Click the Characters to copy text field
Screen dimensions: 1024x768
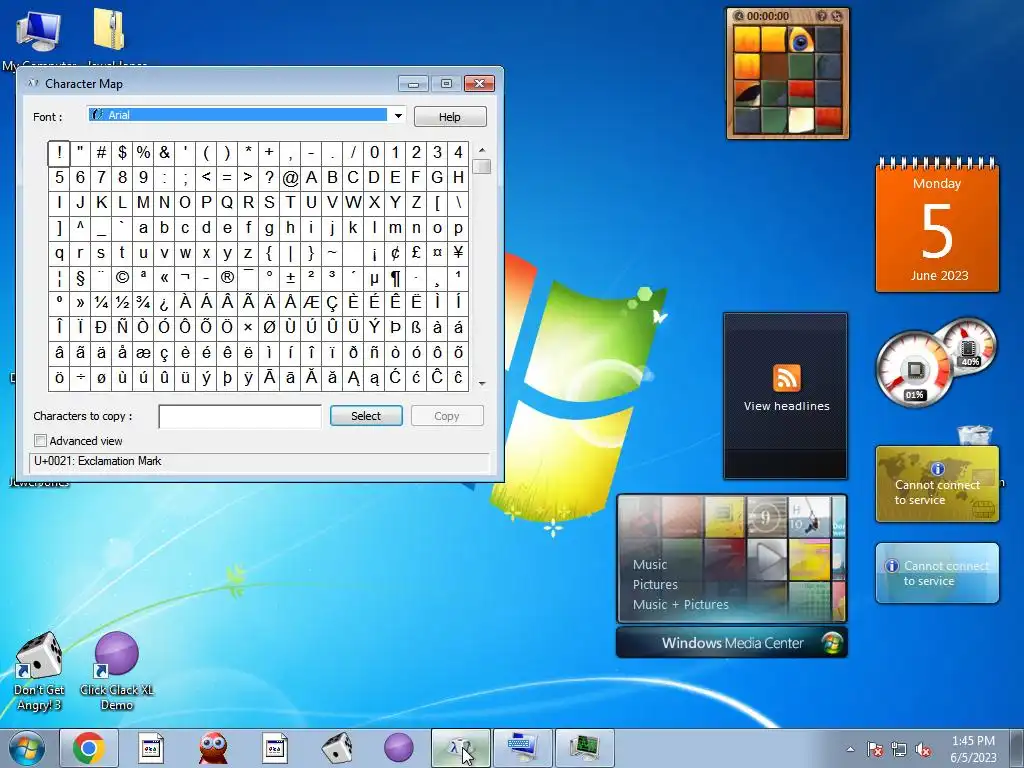[240, 416]
